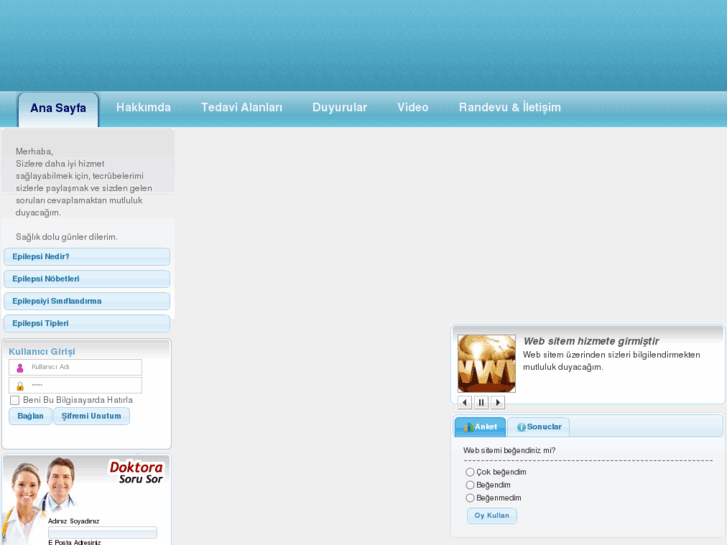Click the Oy Kullan vote button

tap(492, 516)
